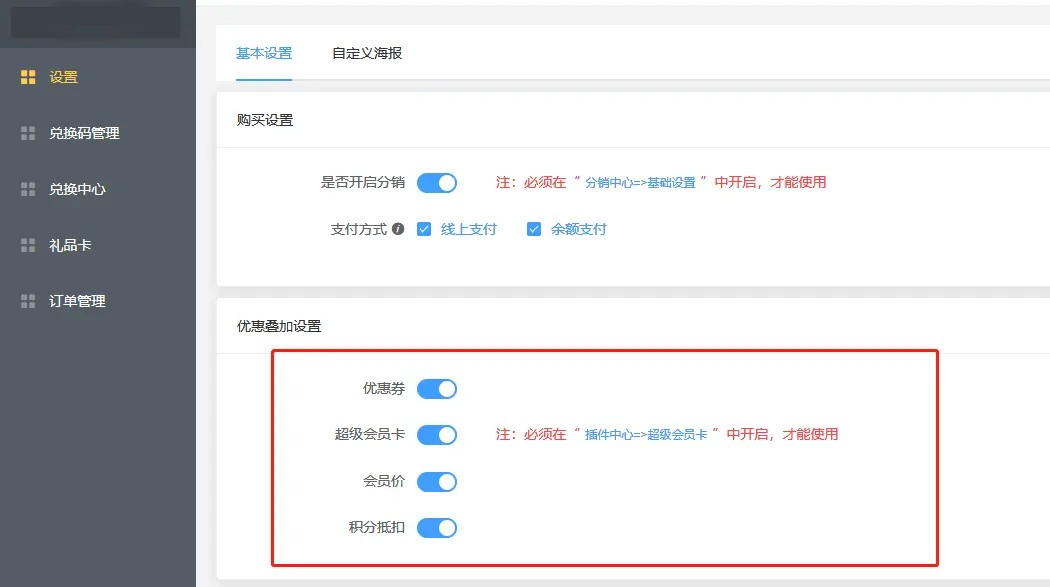Turn off the 积分抵扣 switch
Viewport: 1050px width, 587px height.
pyautogui.click(x=437, y=528)
